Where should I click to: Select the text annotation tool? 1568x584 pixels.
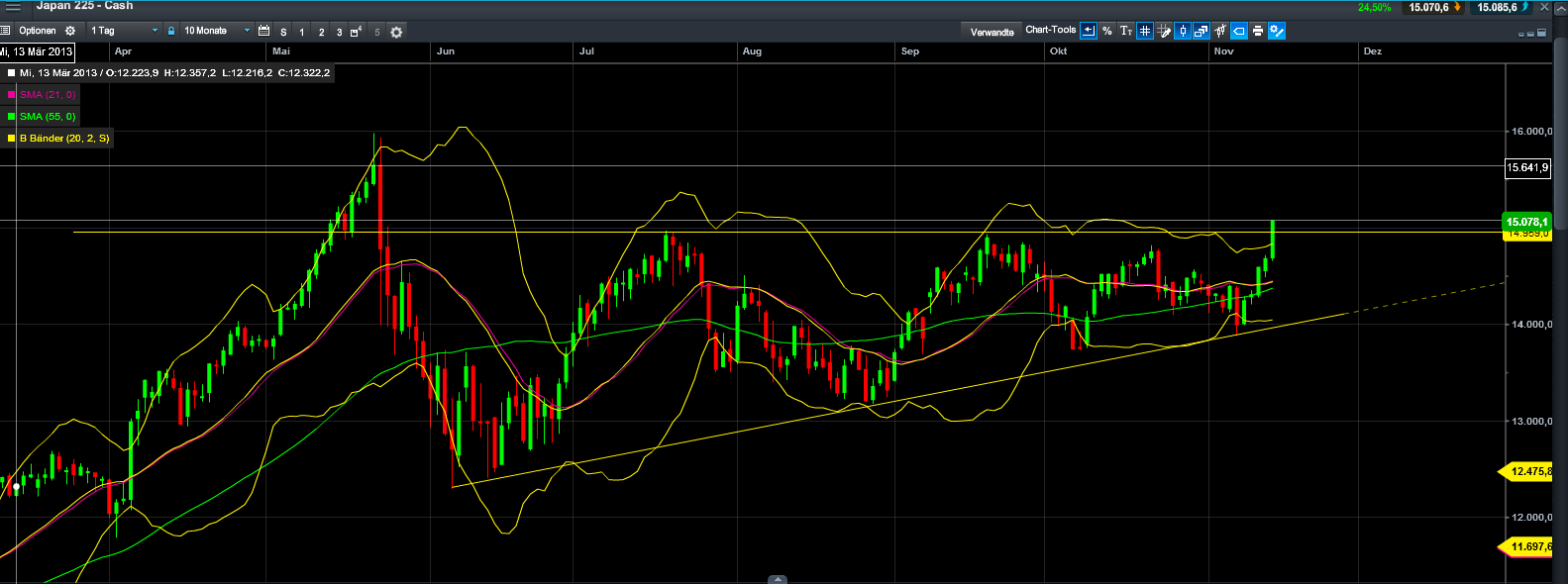1125,31
